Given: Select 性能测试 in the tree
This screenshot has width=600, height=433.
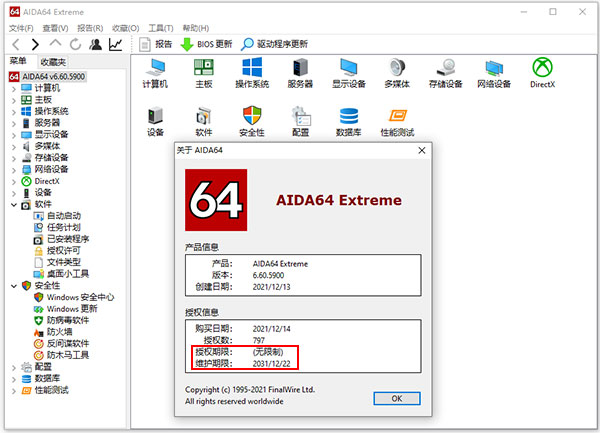Looking at the screenshot, I should pos(45,391).
